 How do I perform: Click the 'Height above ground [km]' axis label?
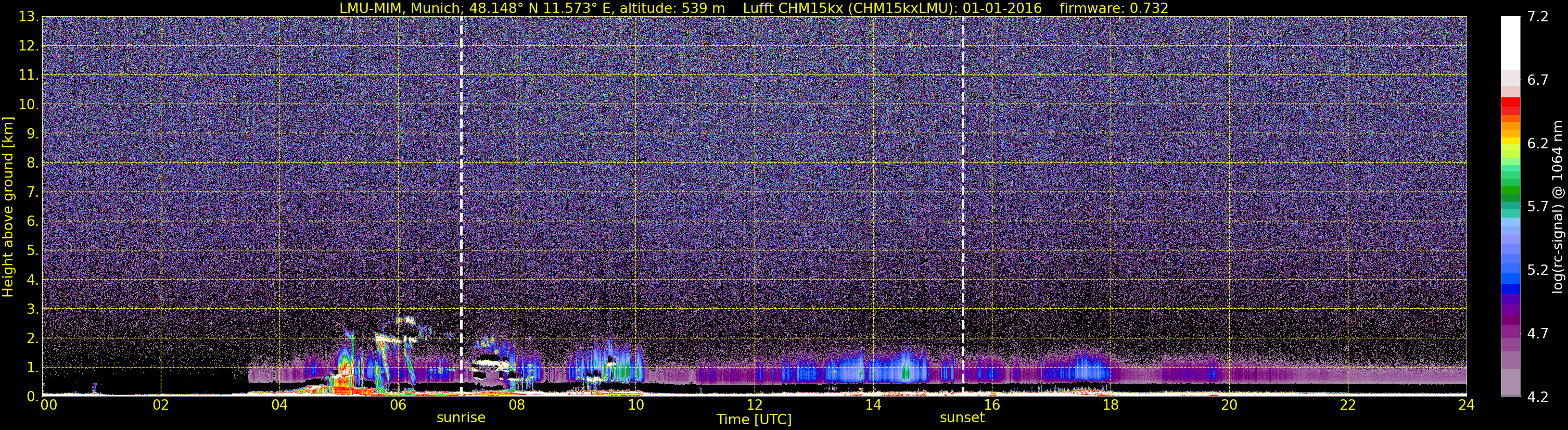click(x=8, y=207)
